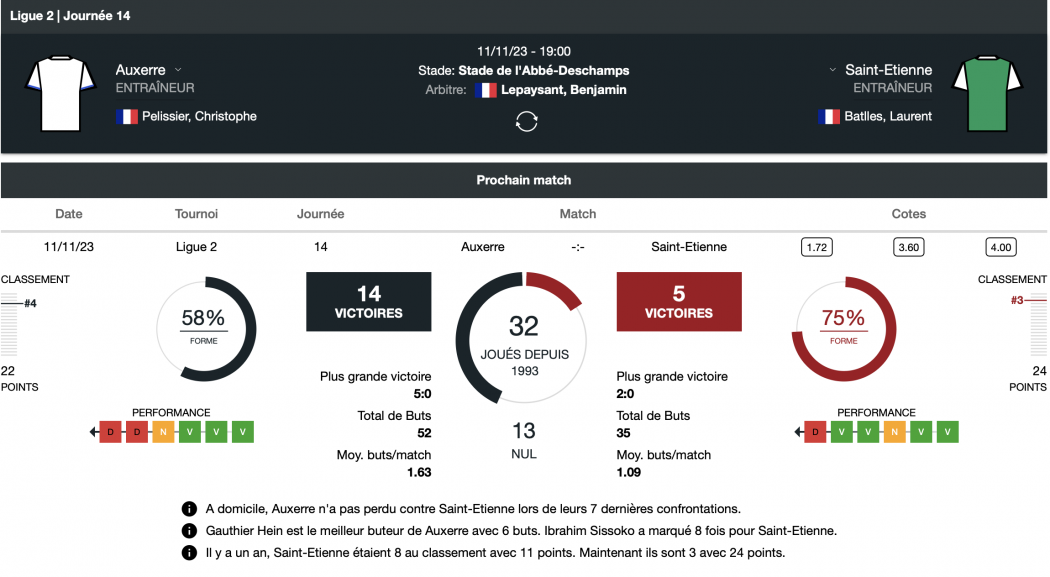
Task: Select the 3.60 draw odds
Action: (909, 247)
